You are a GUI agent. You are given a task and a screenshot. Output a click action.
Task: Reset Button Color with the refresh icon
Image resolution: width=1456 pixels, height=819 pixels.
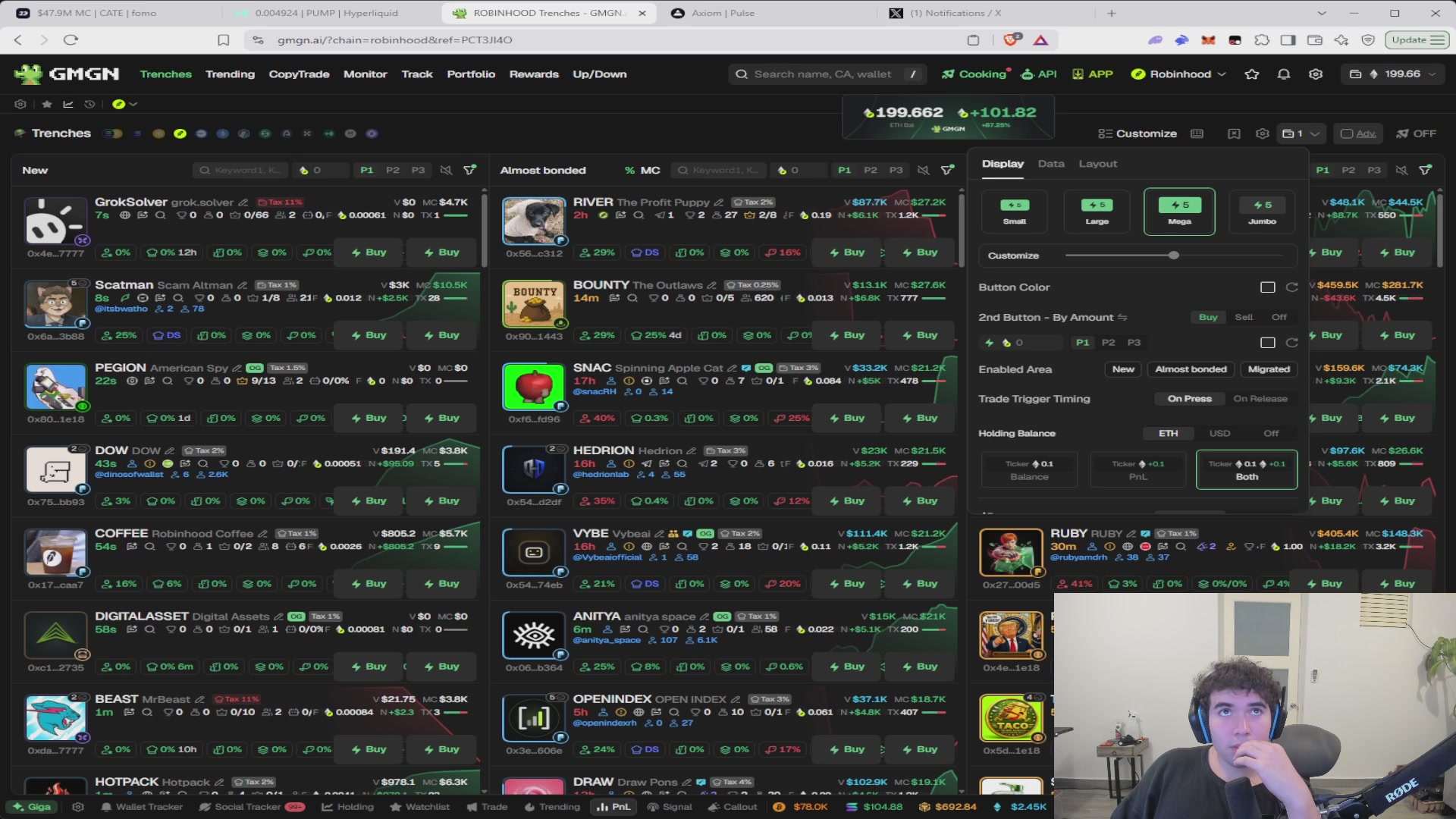1292,287
